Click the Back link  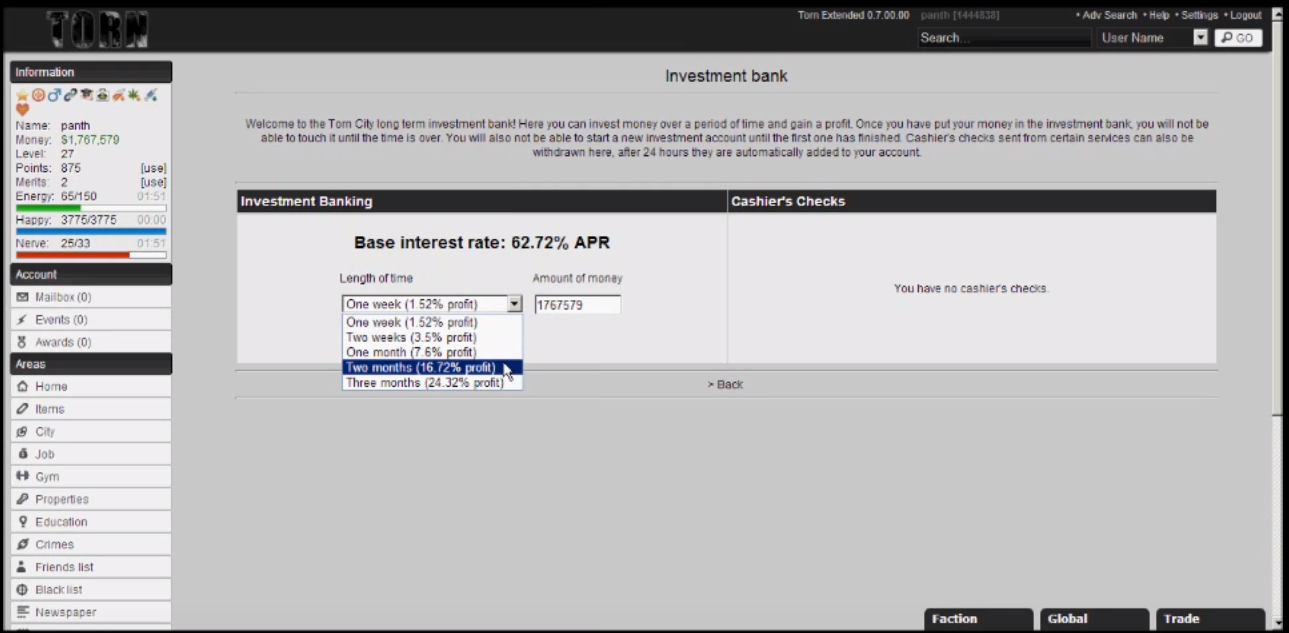(726, 385)
